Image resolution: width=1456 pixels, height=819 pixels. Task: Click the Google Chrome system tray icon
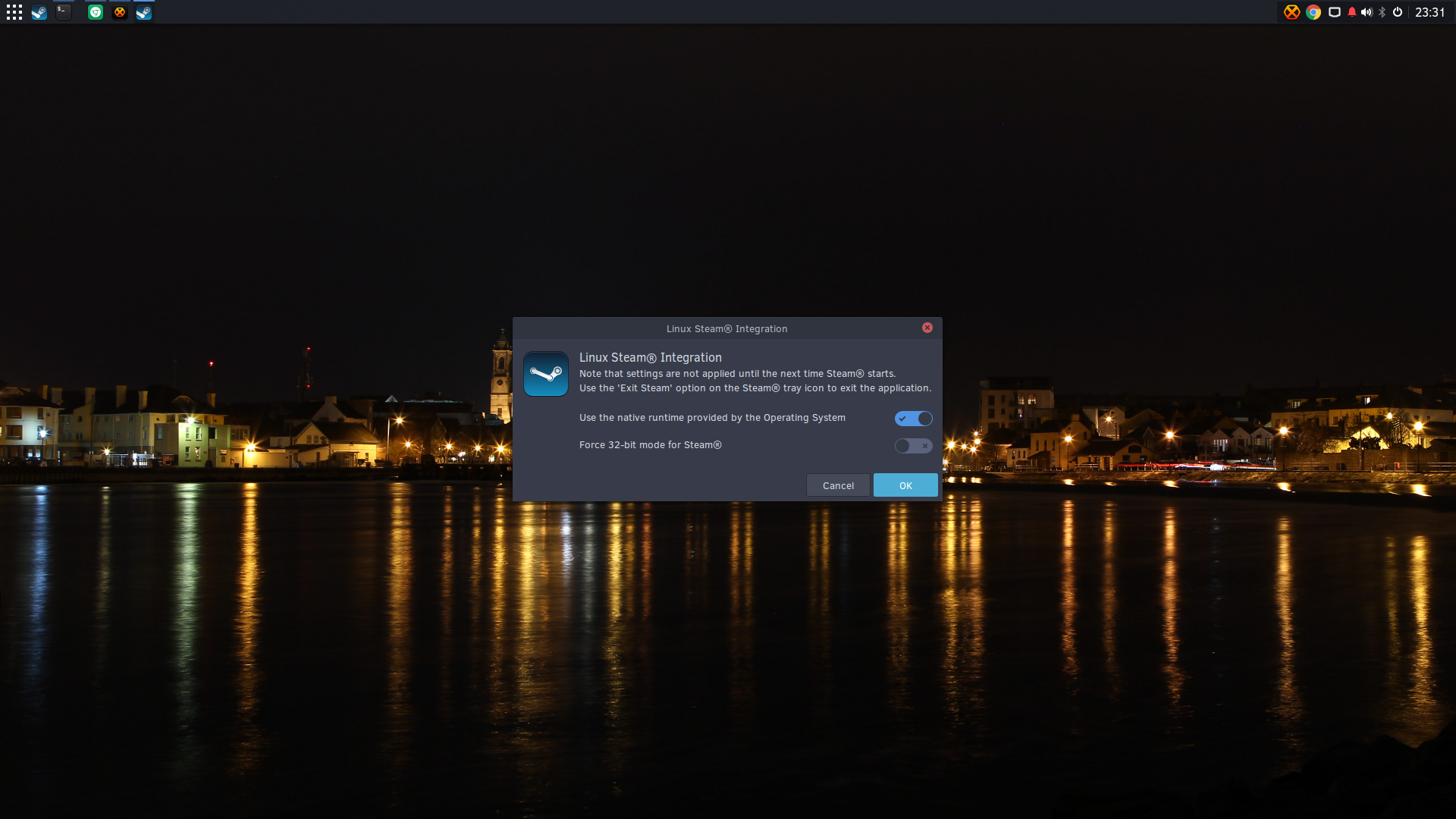[x=1313, y=12]
